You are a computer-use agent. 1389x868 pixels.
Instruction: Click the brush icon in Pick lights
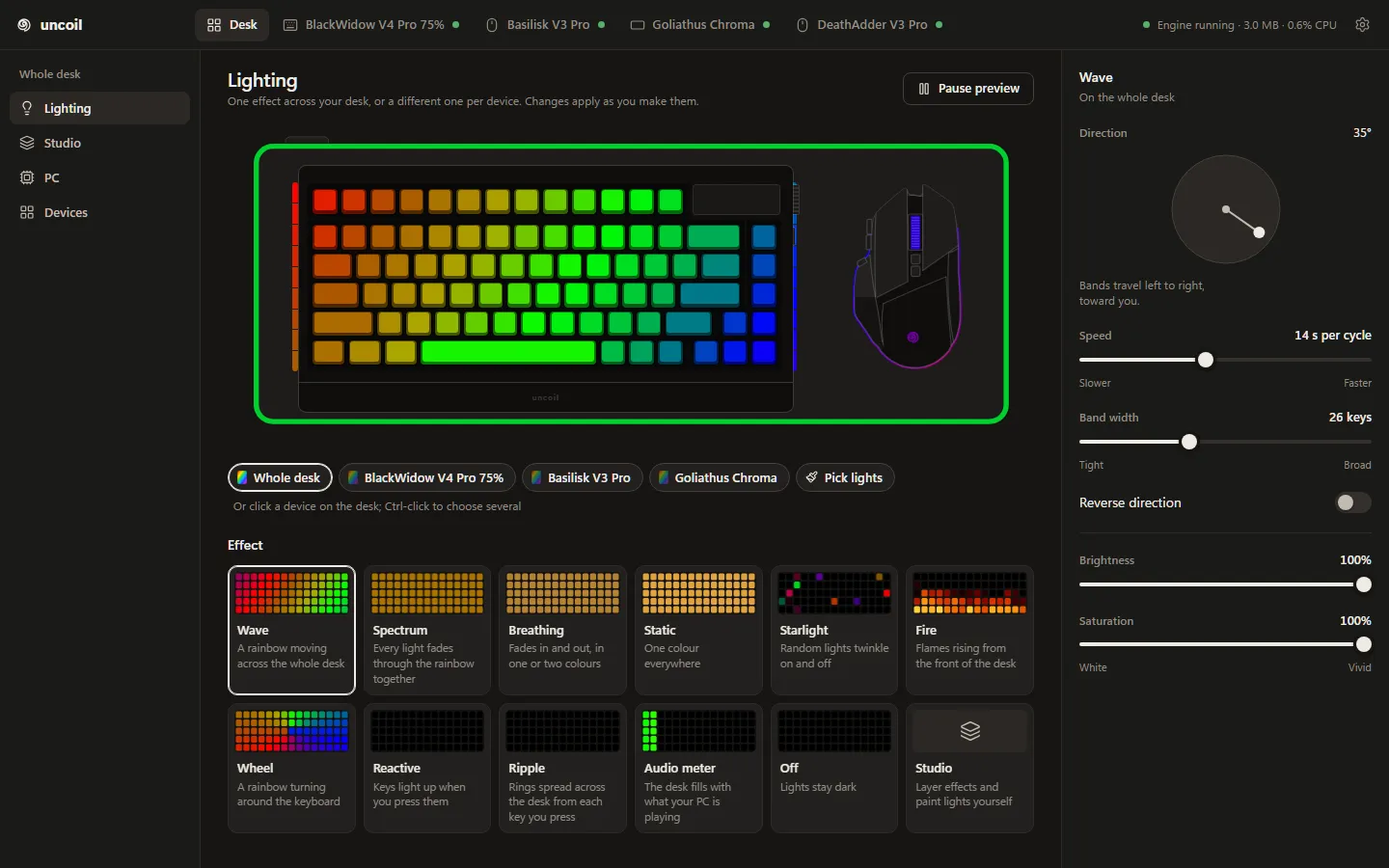812,477
